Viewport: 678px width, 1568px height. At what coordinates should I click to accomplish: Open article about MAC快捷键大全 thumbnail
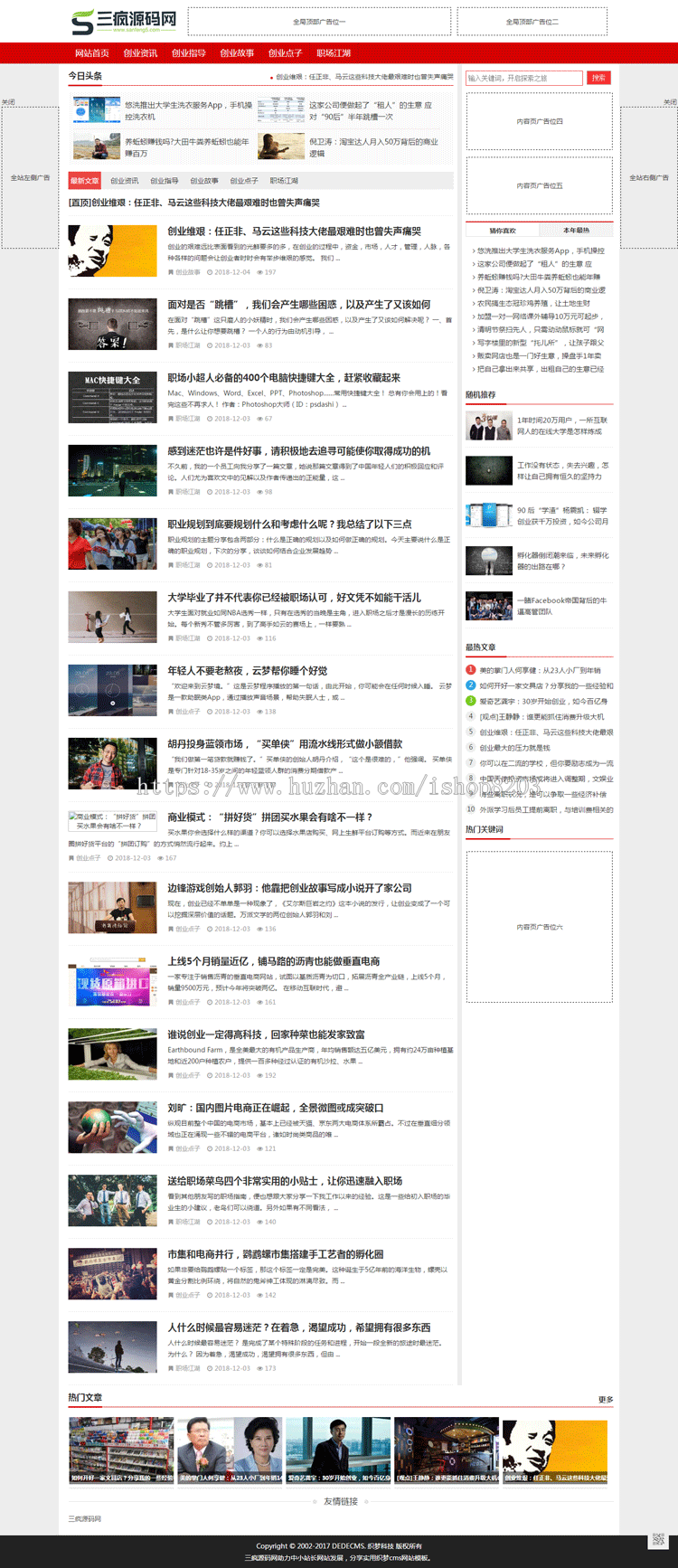(x=112, y=398)
